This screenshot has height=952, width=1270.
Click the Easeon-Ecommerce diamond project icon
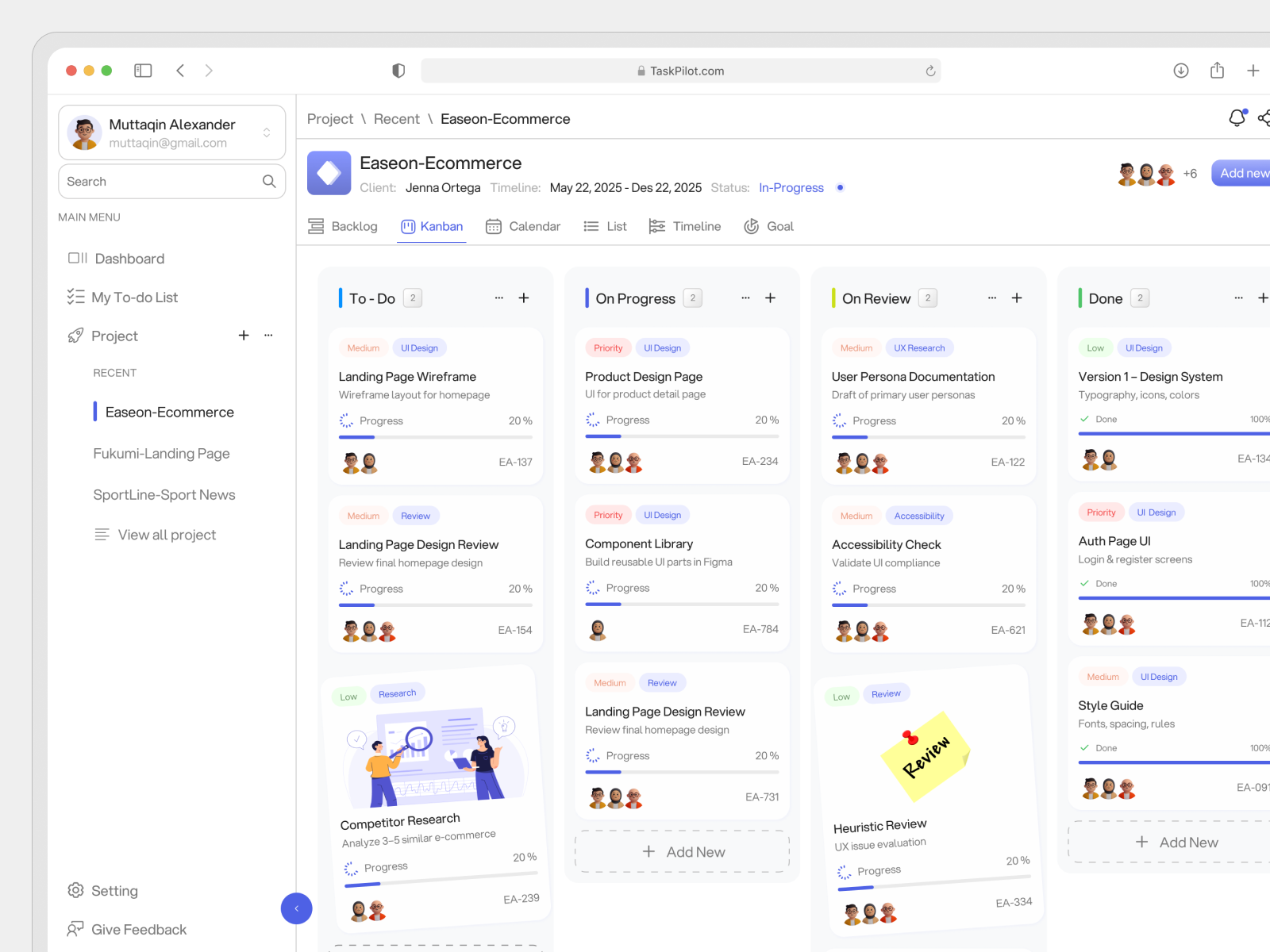coord(329,172)
